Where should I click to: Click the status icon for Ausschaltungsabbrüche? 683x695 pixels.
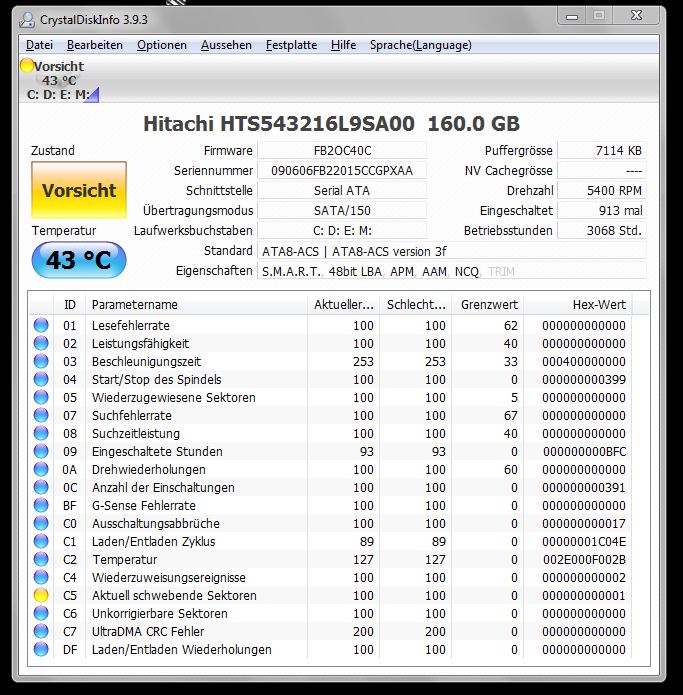point(41,523)
